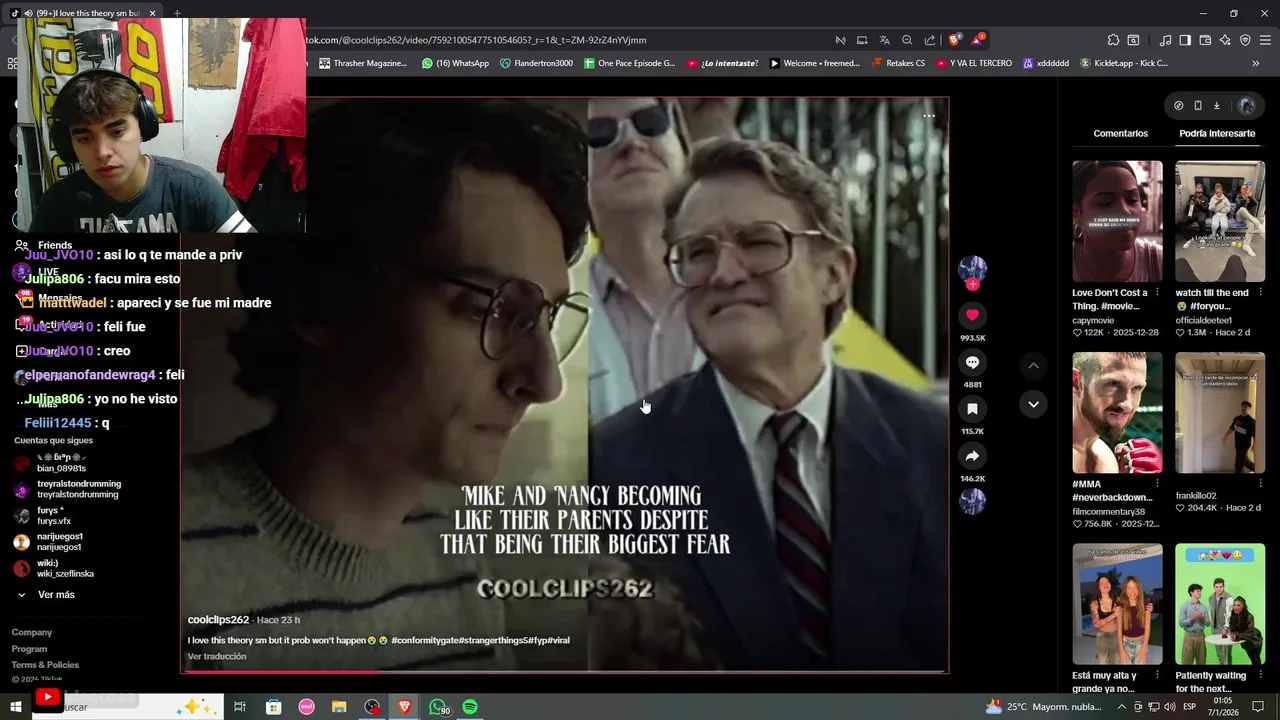This screenshot has height=720, width=1280.
Task: Click the share page icon in address bar
Action: click(x=930, y=40)
